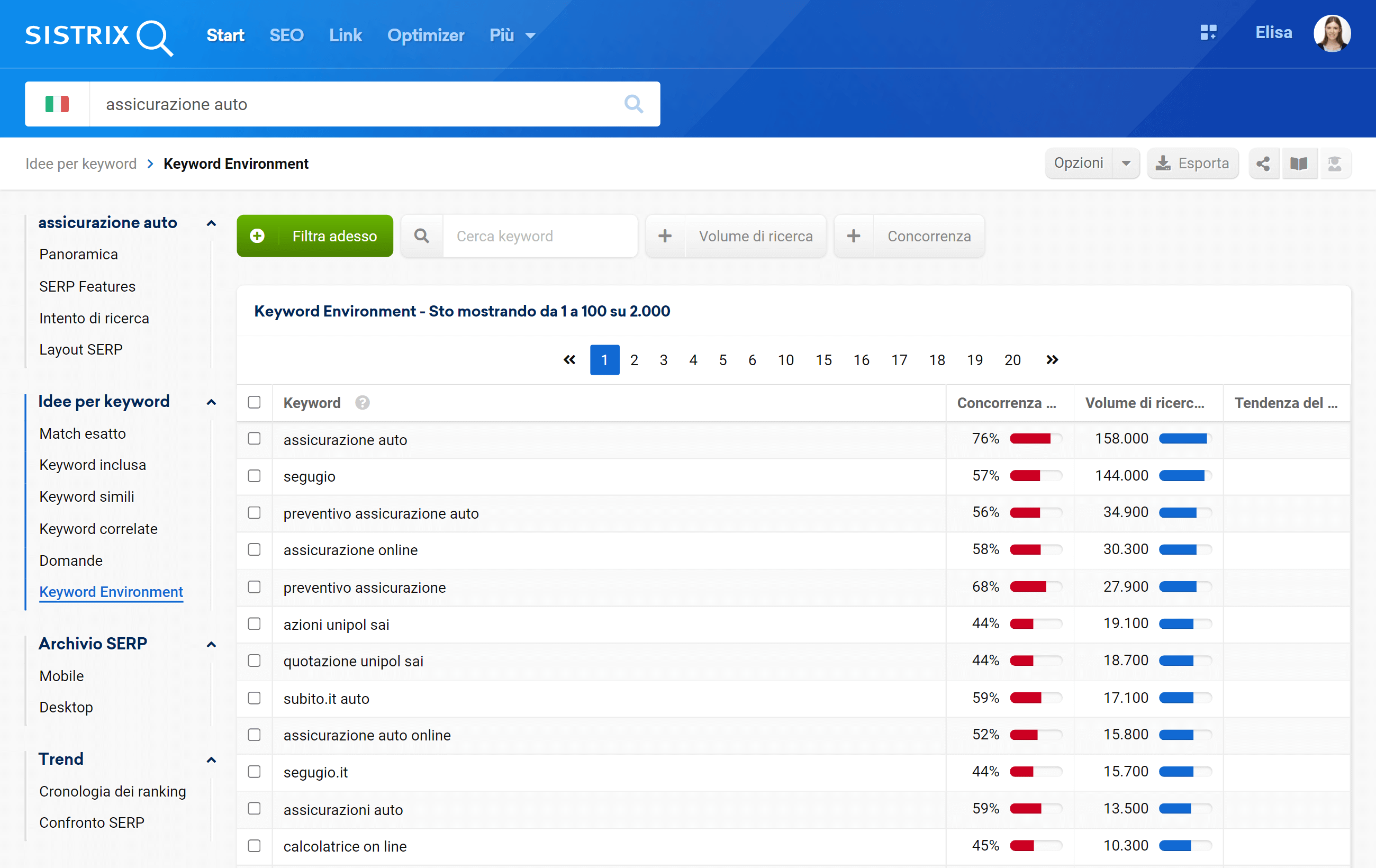Select SERP Features in the sidebar
This screenshot has width=1376, height=868.
87,286
